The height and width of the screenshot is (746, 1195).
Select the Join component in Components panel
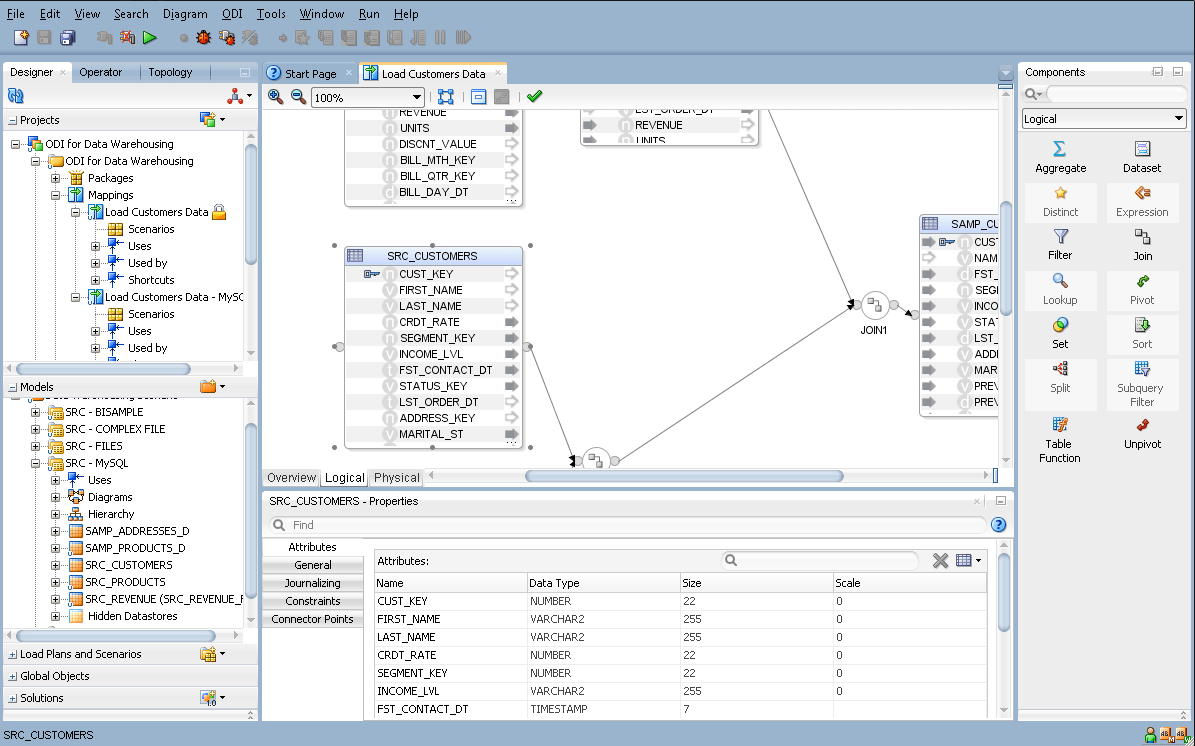1142,241
